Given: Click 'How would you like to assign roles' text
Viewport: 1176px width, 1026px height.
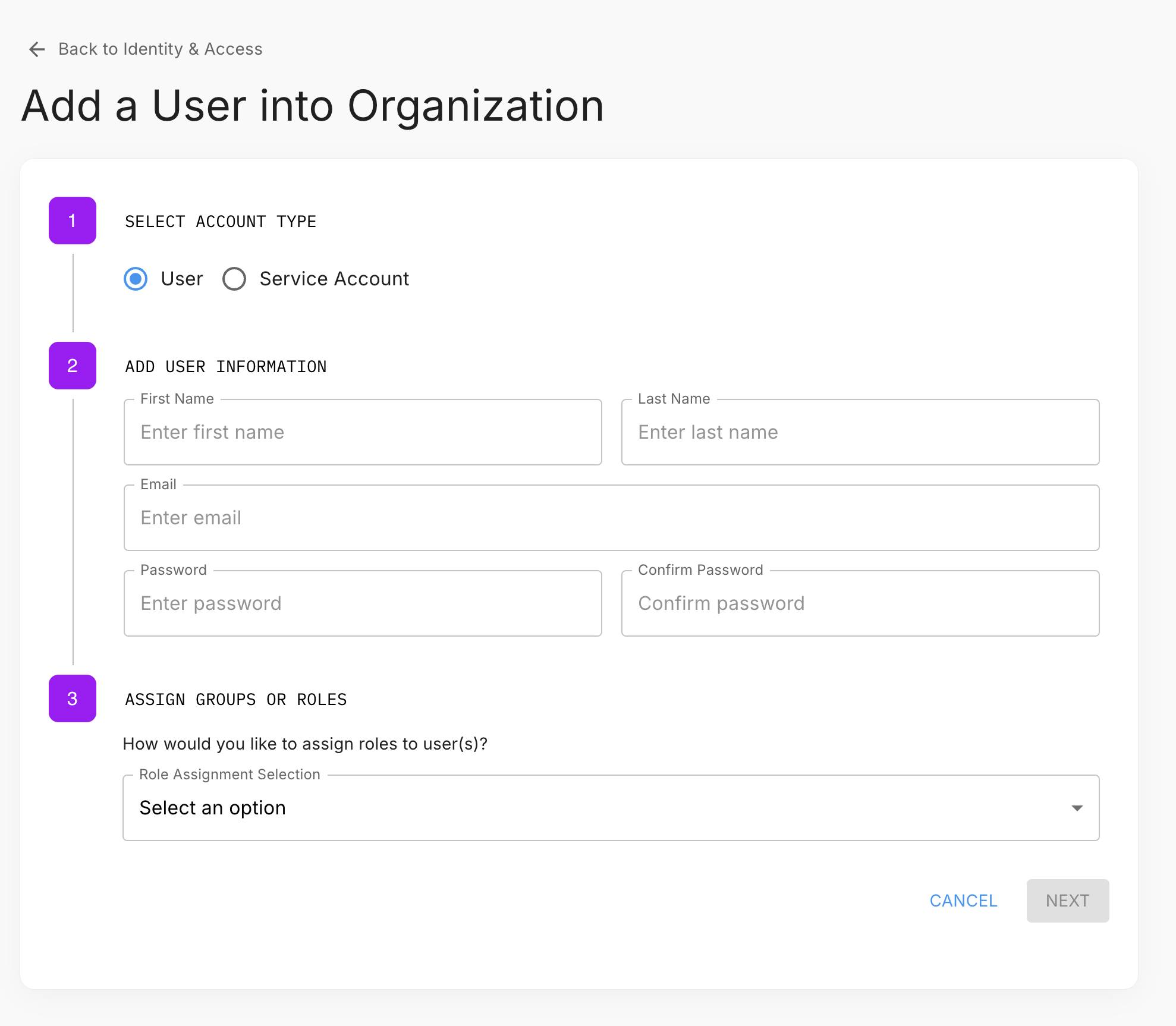Looking at the screenshot, I should click(306, 744).
